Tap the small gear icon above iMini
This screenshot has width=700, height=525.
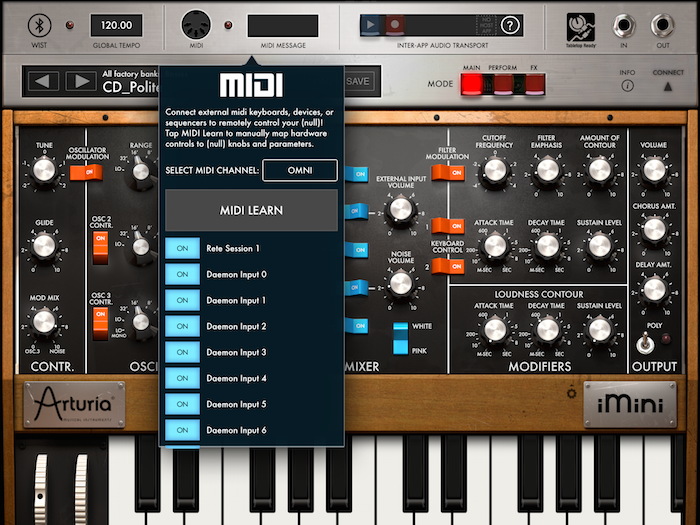click(571, 393)
